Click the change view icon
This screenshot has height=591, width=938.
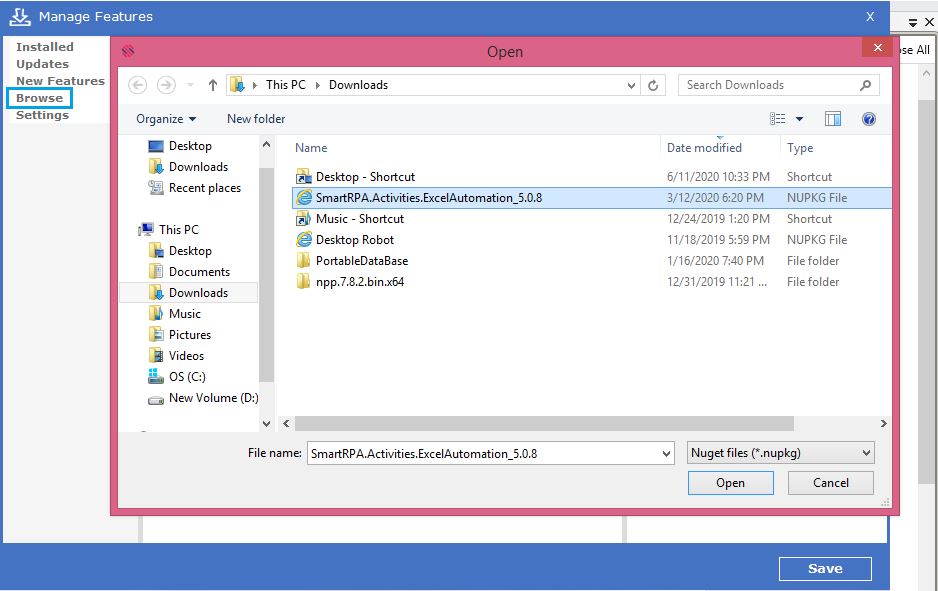click(778, 119)
